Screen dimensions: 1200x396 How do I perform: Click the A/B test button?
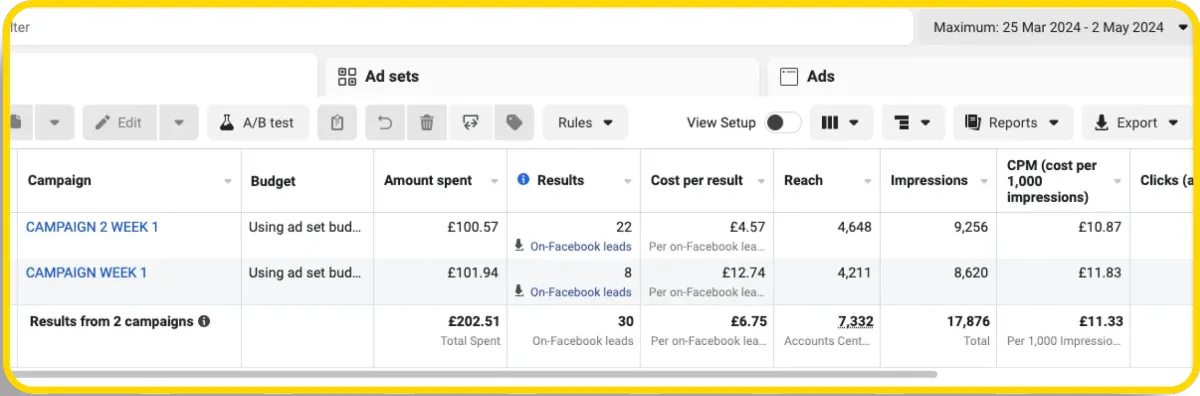pos(258,123)
